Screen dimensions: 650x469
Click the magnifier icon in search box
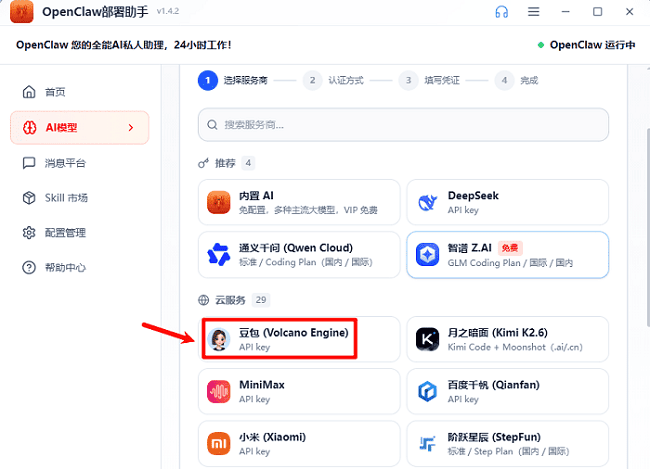tap(212, 125)
